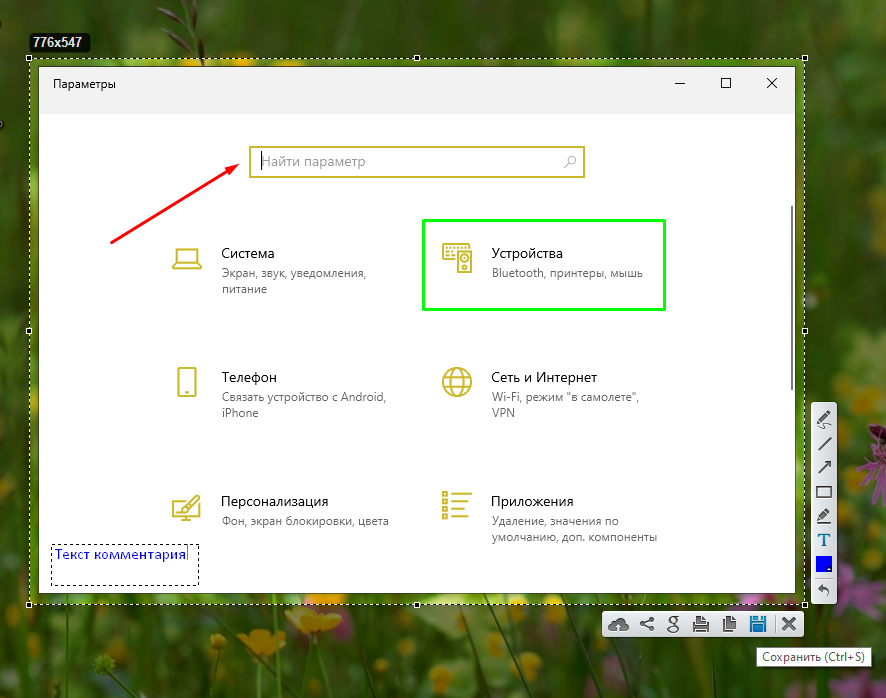Click the 'Найти параметр' search field
Viewport: 886px width, 698px height.
[x=410, y=161]
